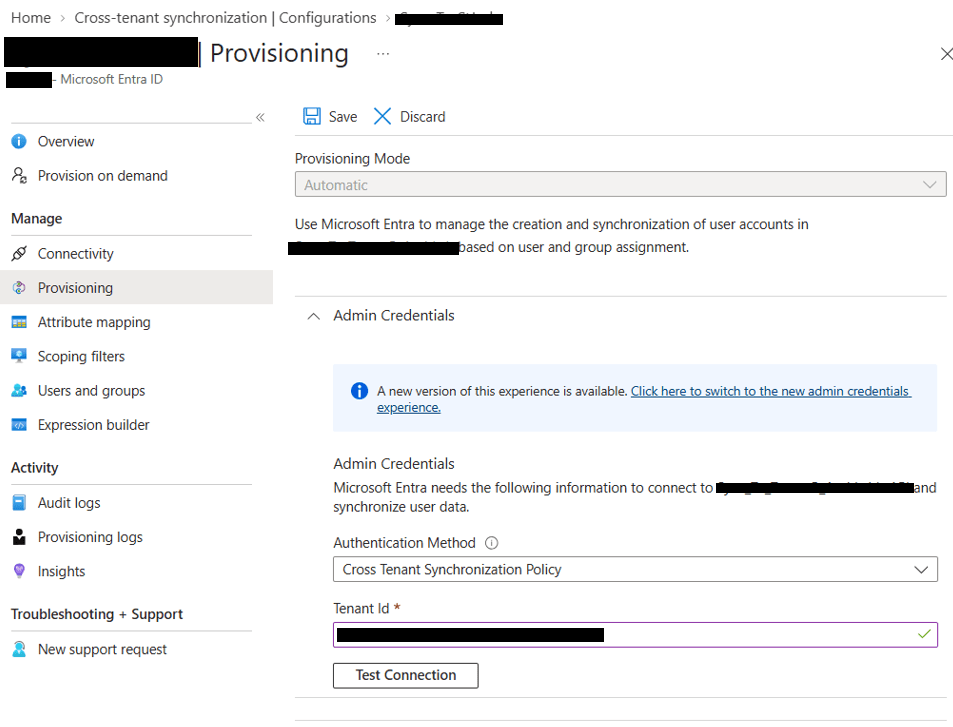953x727 pixels.
Task: Click the New support request agent icon
Action: pos(19,649)
